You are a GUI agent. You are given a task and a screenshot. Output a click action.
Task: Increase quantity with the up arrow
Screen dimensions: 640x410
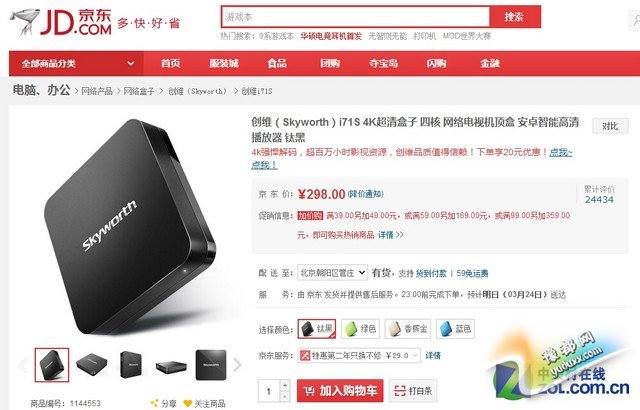[285, 385]
